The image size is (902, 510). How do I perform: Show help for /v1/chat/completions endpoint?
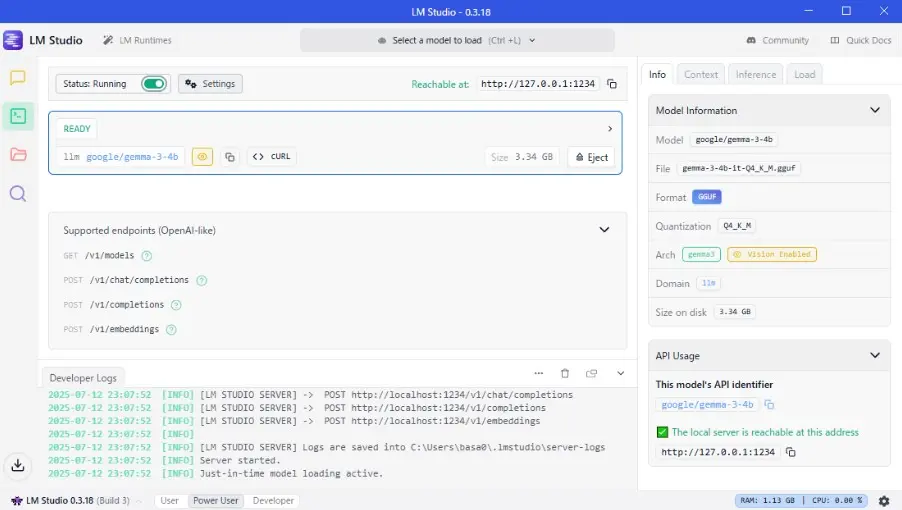[x=201, y=281]
